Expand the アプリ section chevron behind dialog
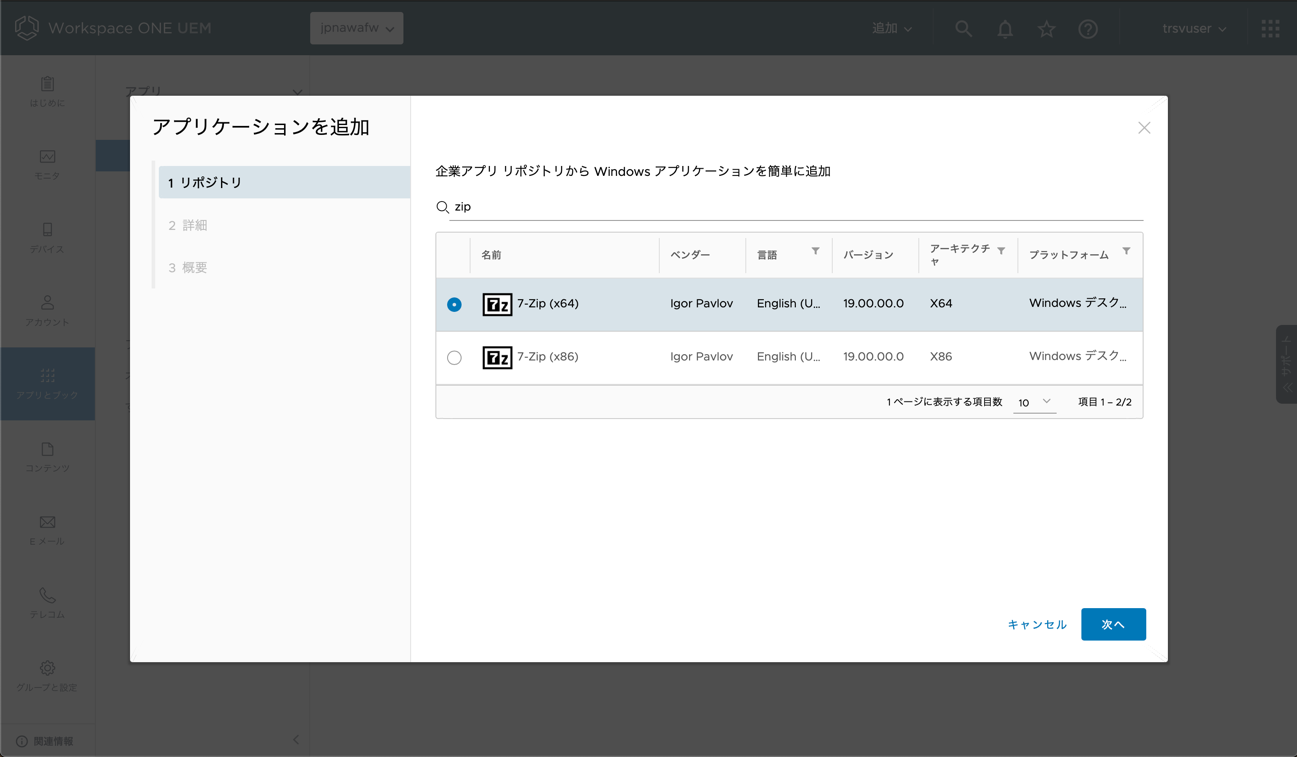The image size is (1297, 757). [297, 91]
